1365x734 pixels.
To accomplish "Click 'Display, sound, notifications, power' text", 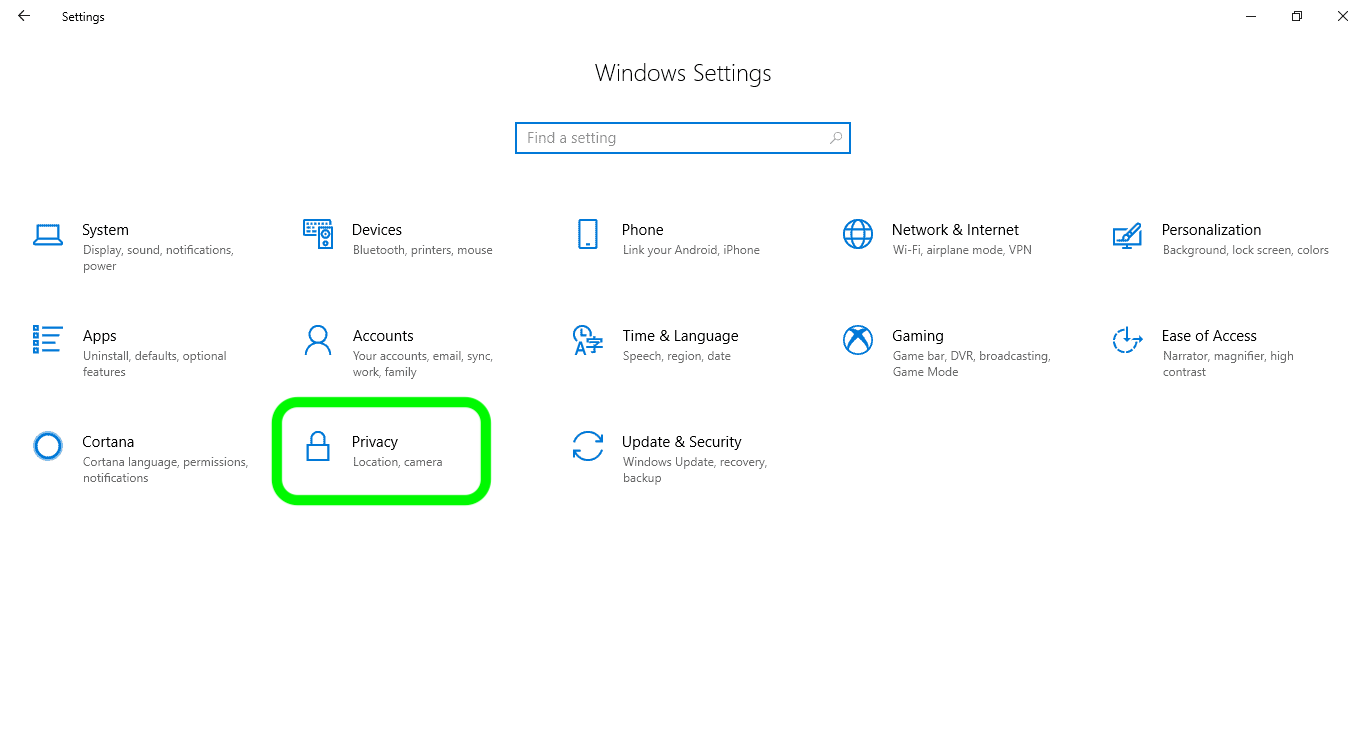I will (158, 258).
